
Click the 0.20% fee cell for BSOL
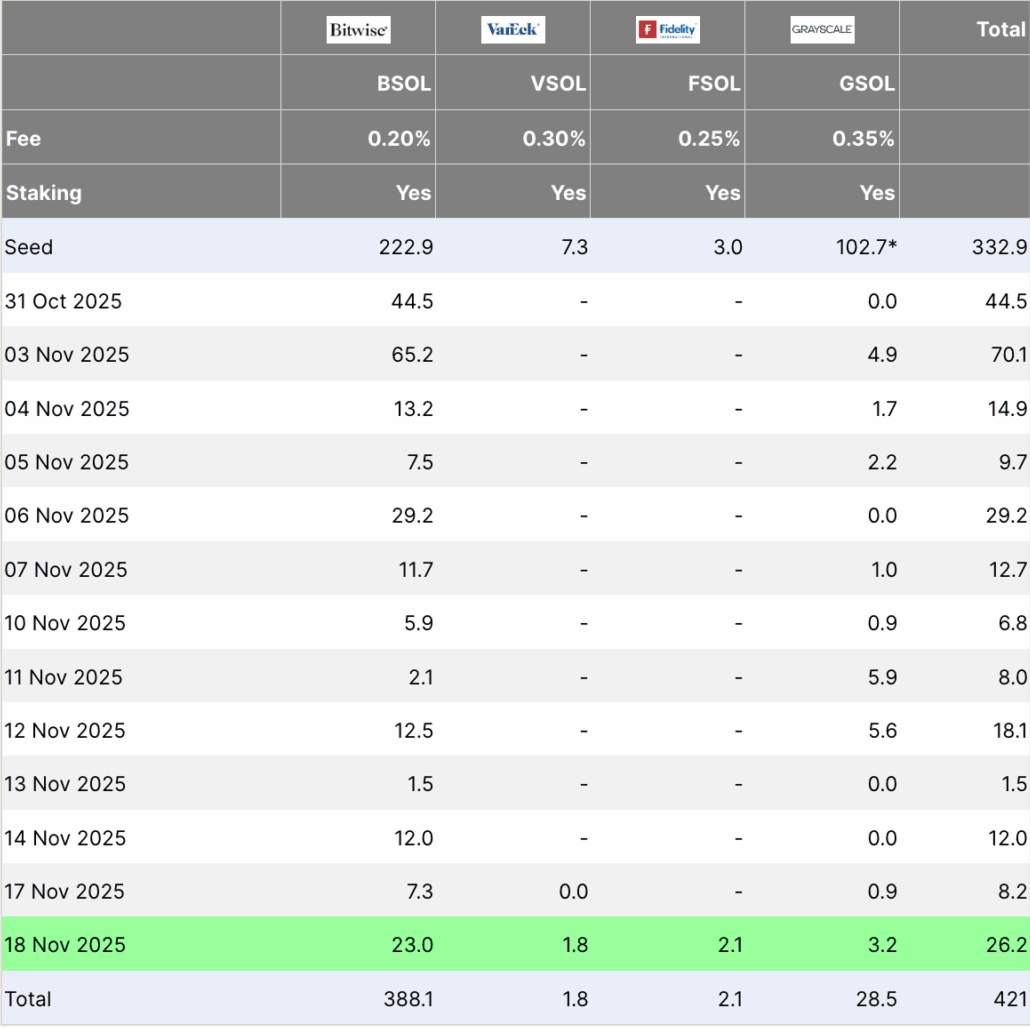399,139
